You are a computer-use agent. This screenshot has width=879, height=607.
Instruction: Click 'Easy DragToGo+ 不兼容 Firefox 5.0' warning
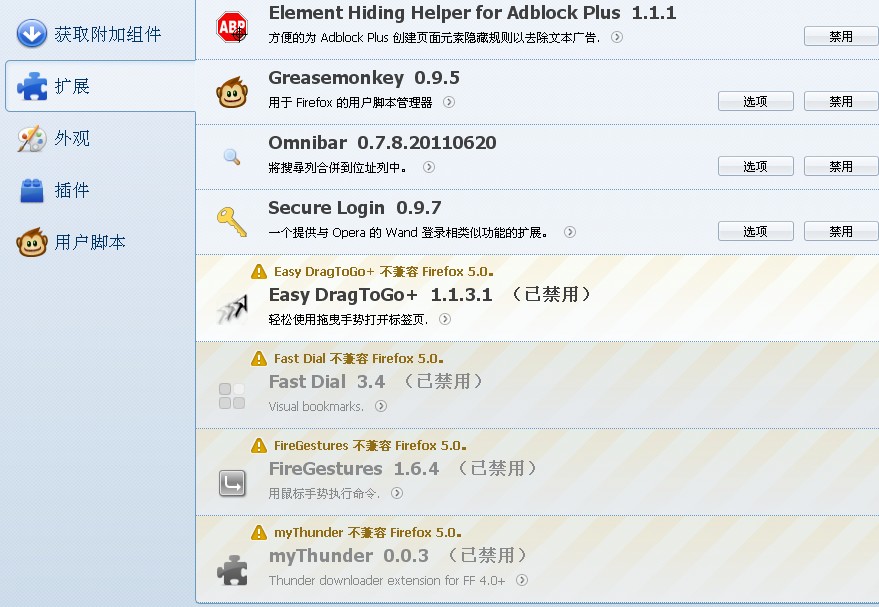point(384,272)
